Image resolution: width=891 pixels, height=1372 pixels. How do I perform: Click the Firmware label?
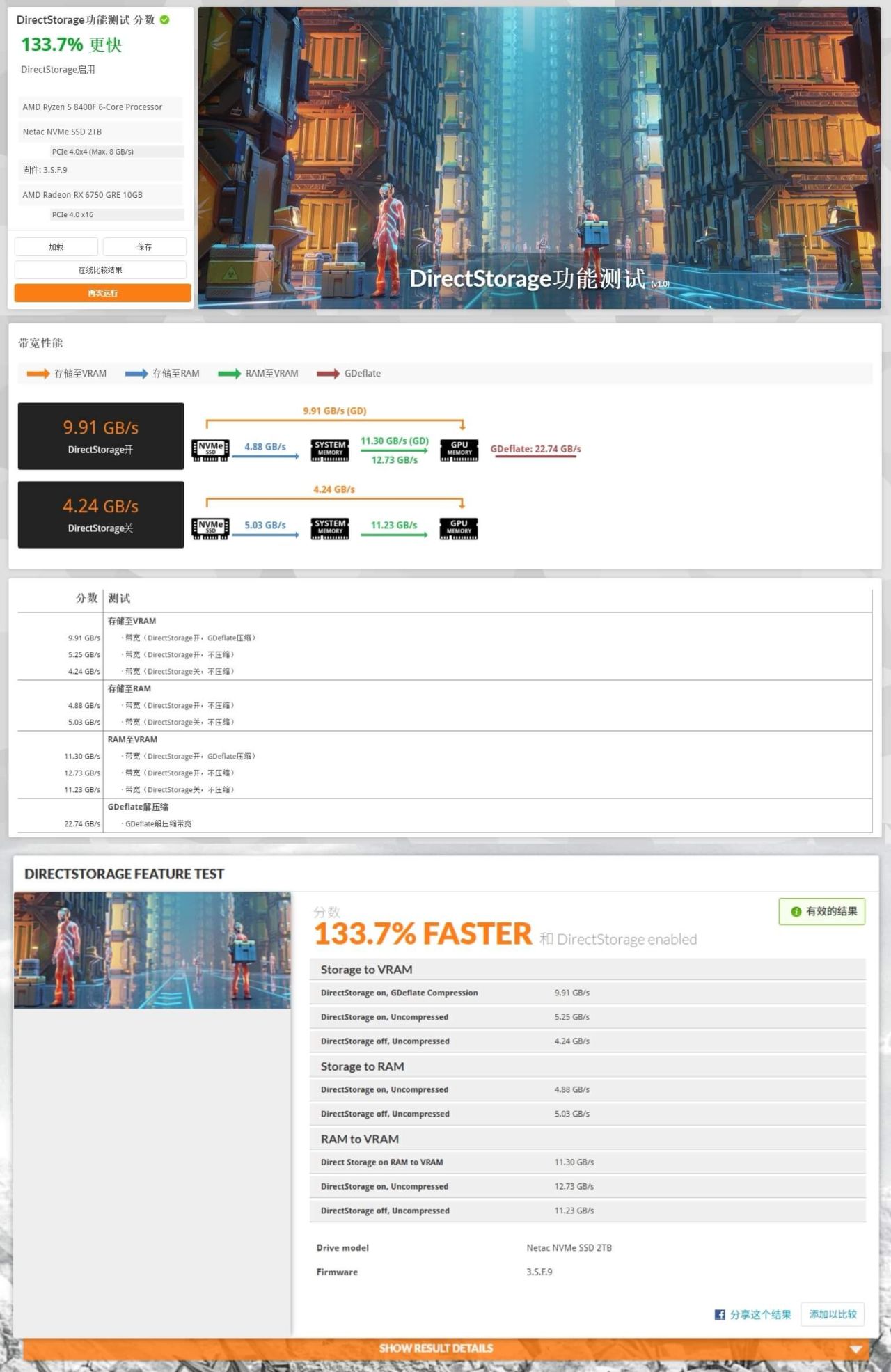337,1272
